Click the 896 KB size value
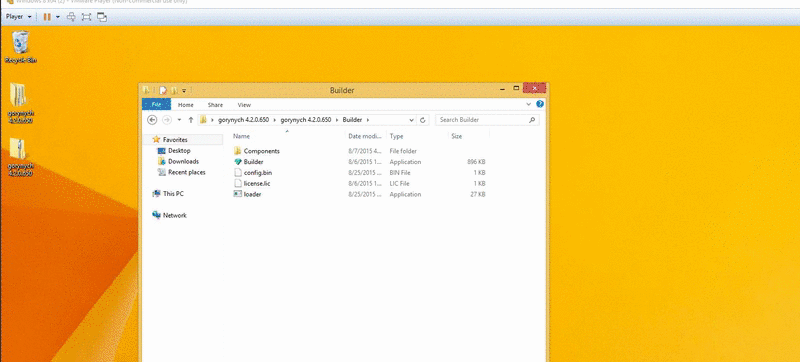This screenshot has width=800, height=362. (x=476, y=162)
